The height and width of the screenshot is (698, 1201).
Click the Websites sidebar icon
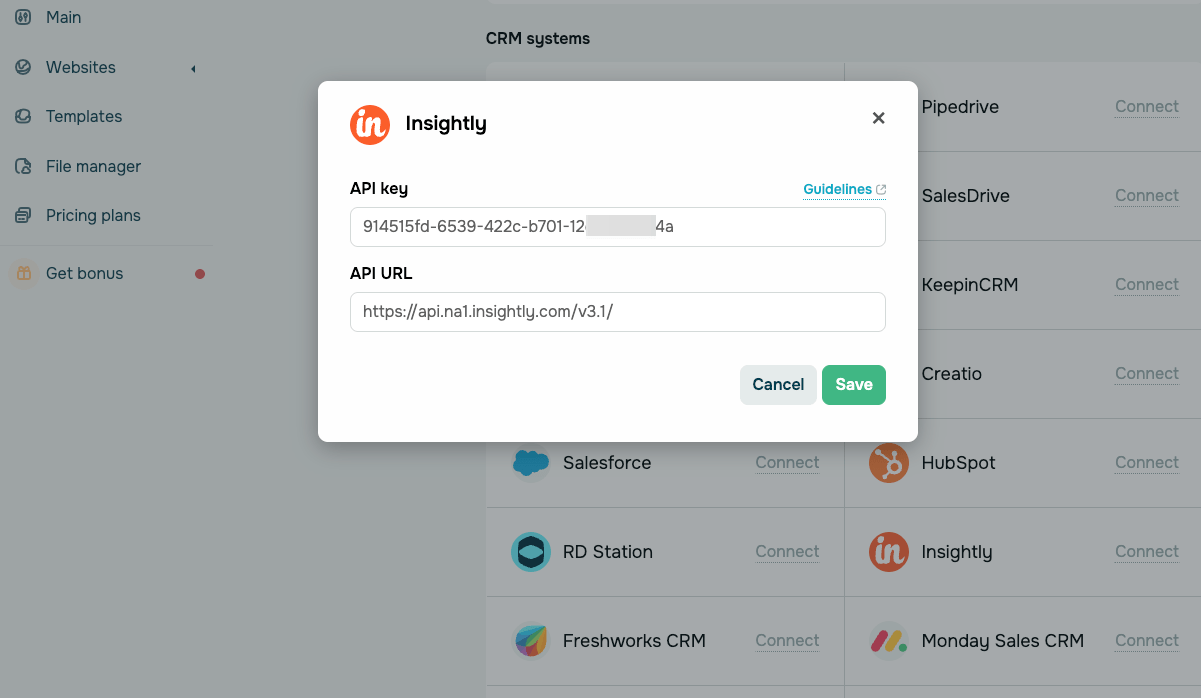[23, 67]
